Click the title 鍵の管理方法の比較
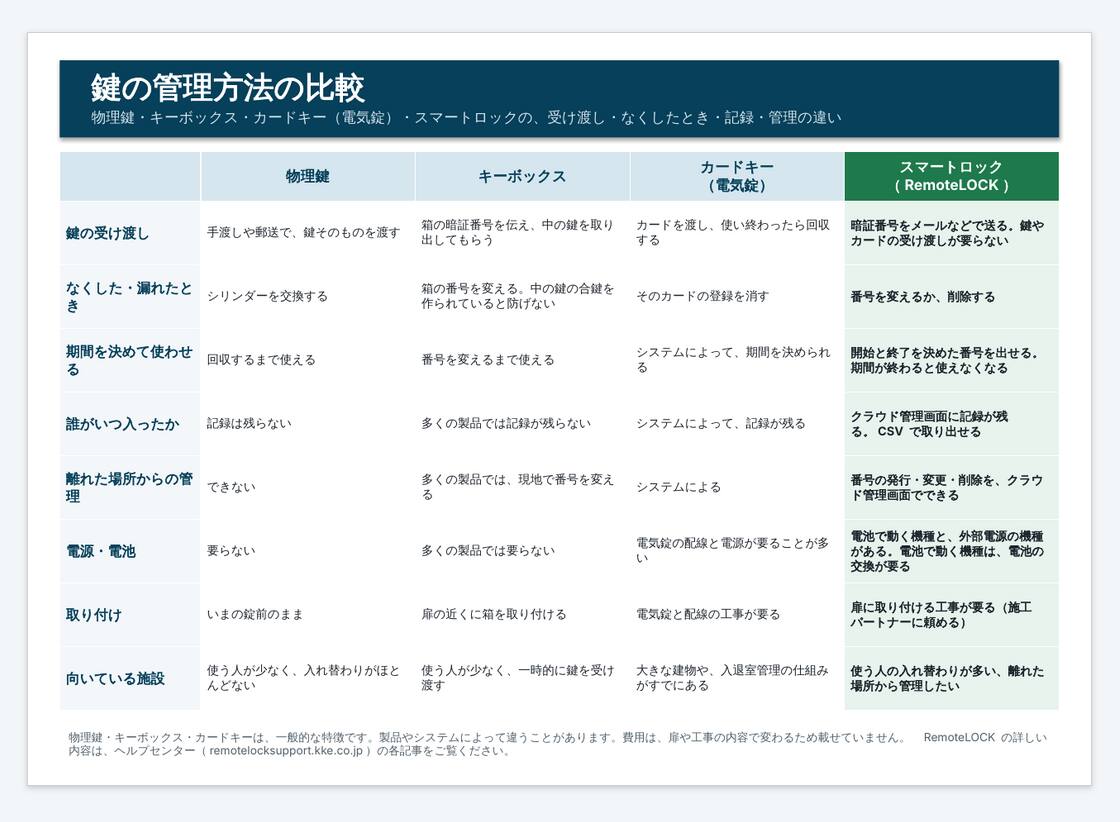This screenshot has height=822, width=1120. 227,88
